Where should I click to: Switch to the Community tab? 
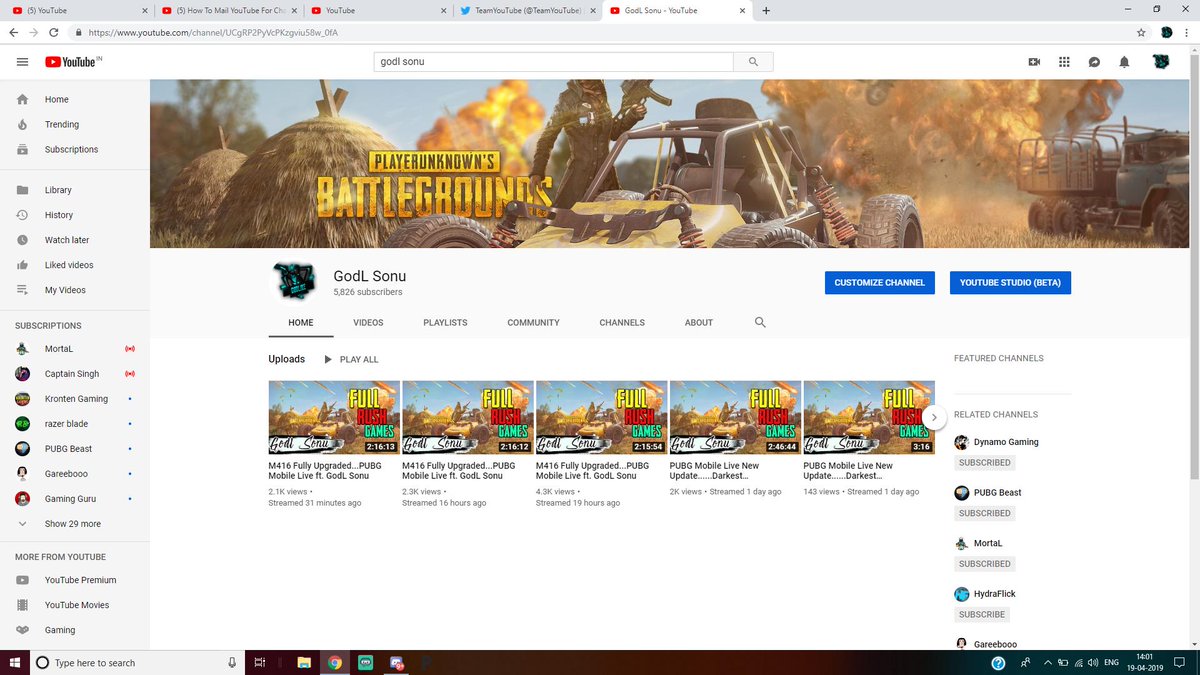point(533,323)
